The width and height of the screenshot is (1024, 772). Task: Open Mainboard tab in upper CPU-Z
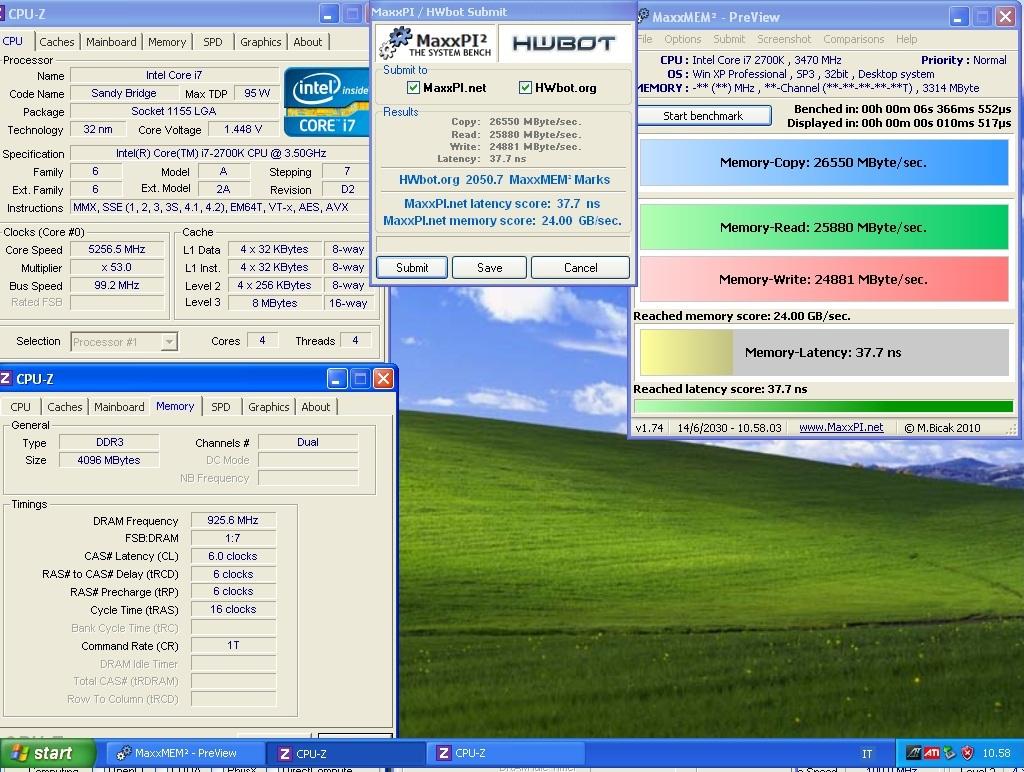111,42
